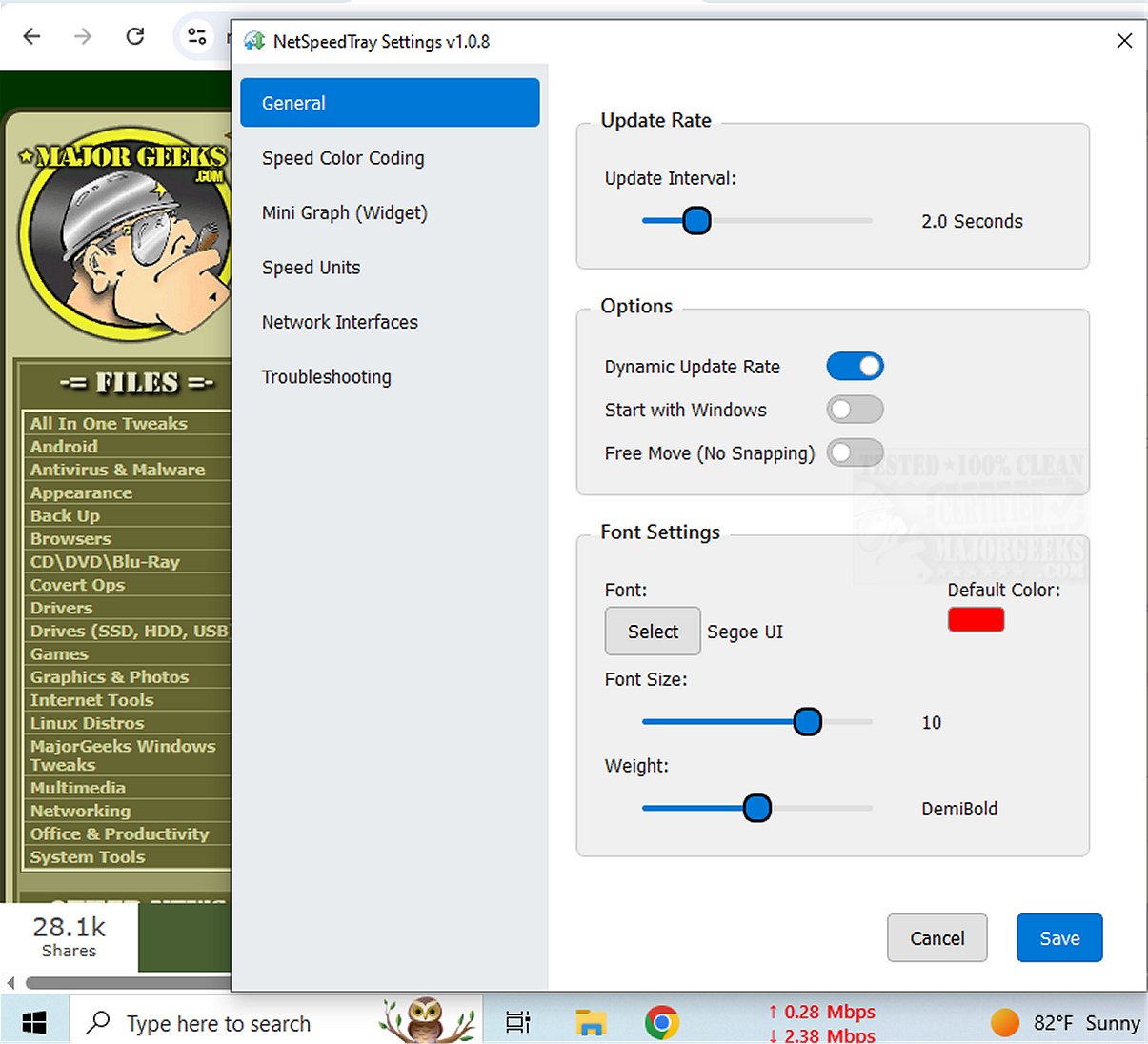Open the Windows Start menu
The height and width of the screenshot is (1044, 1148).
(34, 1023)
